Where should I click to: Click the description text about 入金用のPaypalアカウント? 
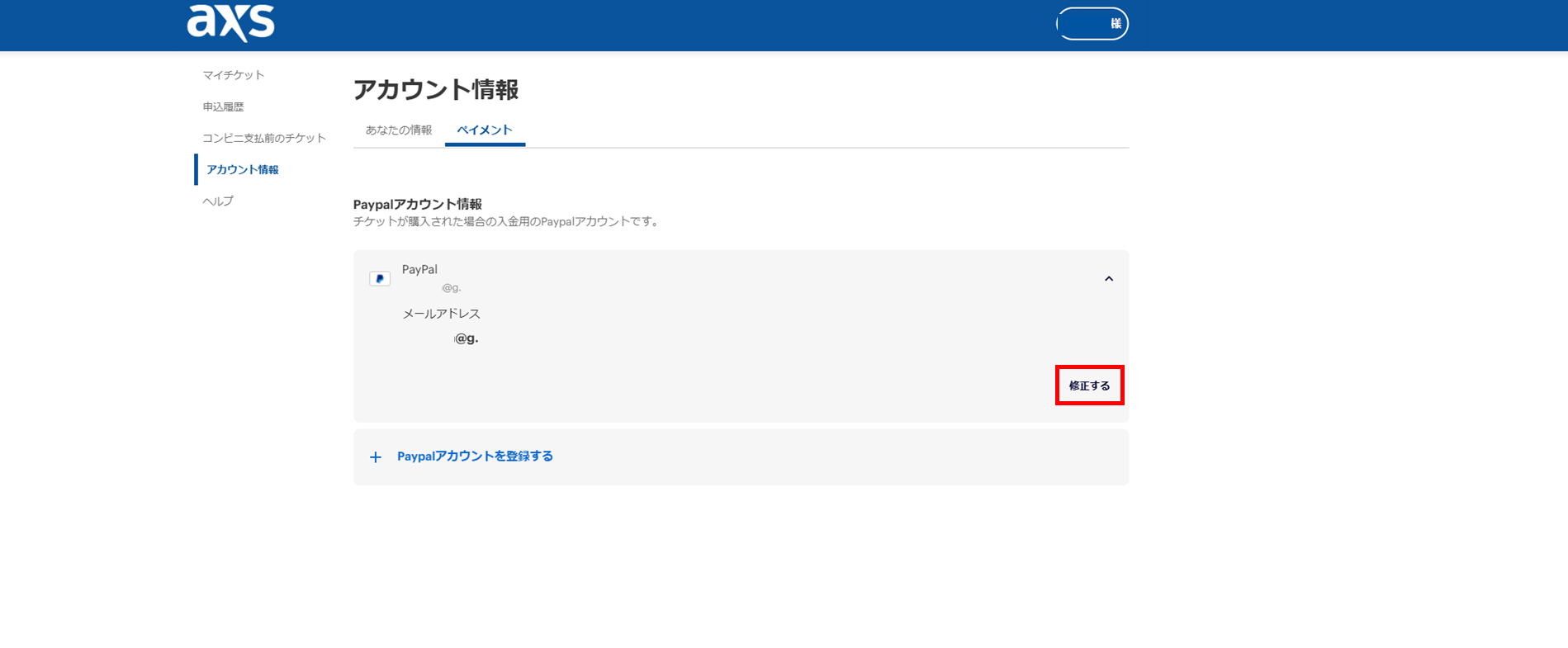tap(506, 222)
